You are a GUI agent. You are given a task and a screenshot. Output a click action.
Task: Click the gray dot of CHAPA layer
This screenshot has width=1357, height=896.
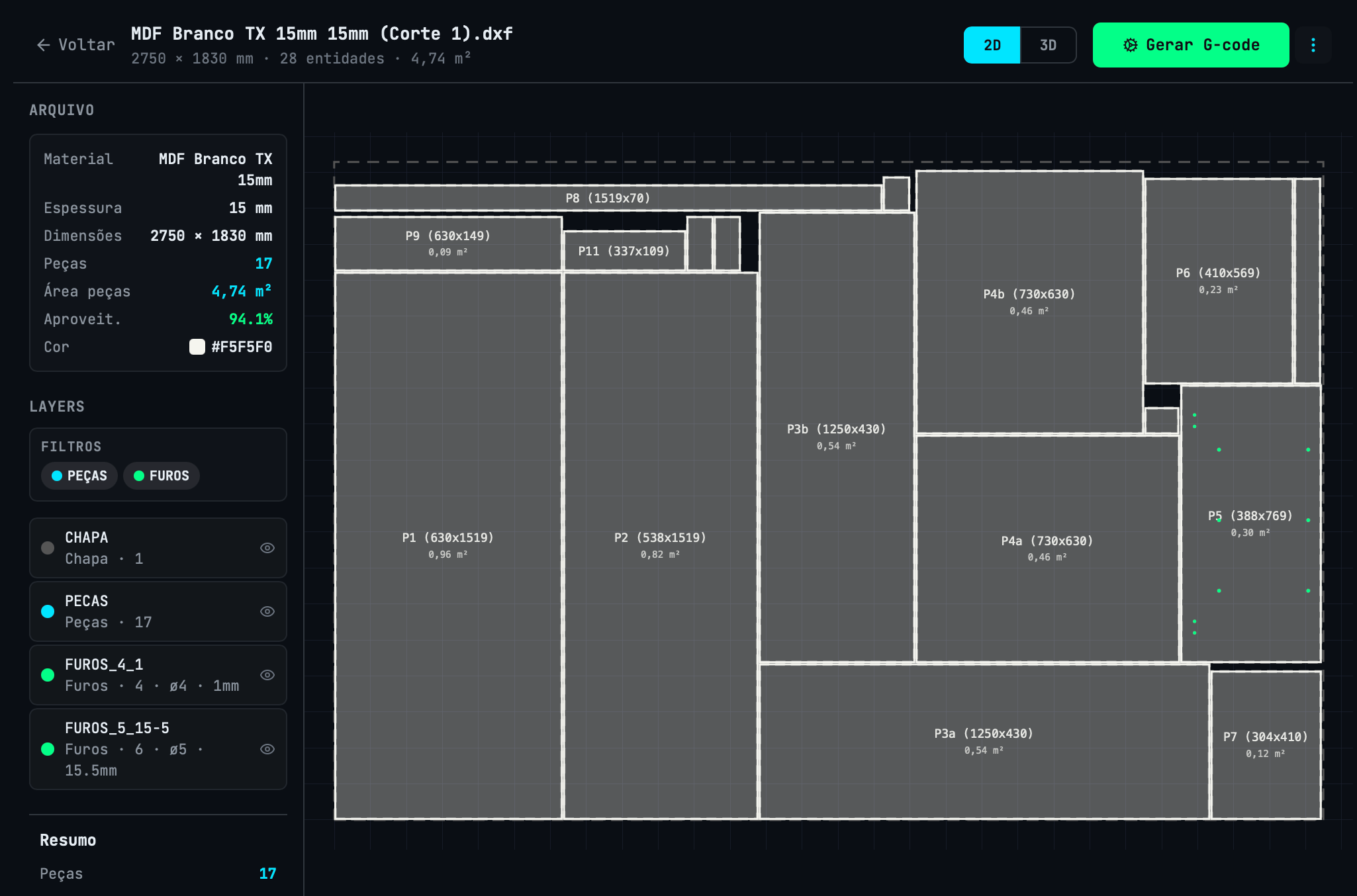coord(48,548)
